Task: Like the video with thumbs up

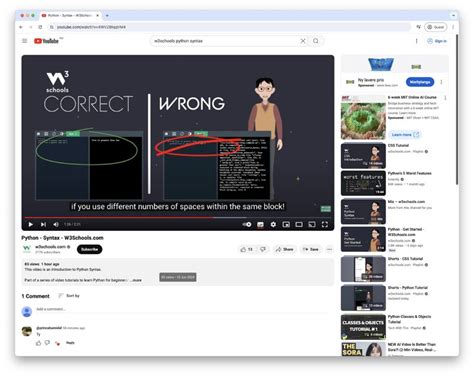Action: click(247, 249)
